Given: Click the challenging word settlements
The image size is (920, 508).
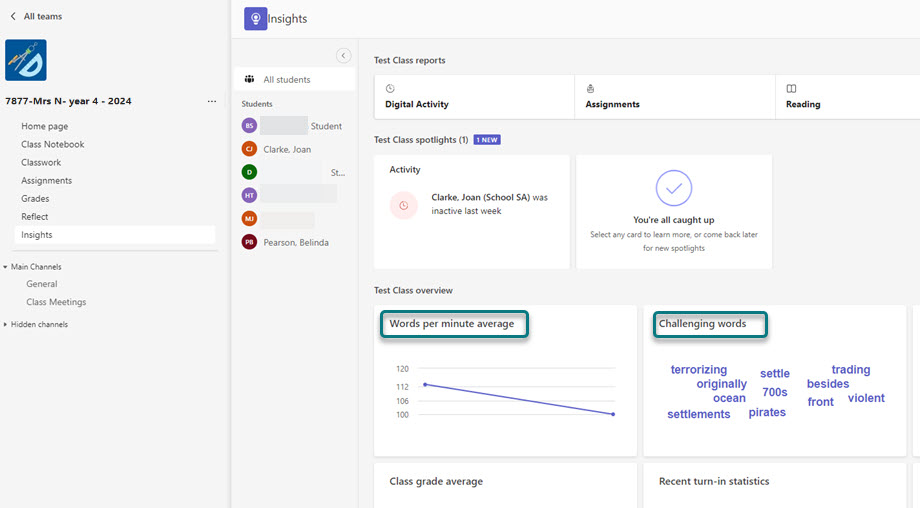Looking at the screenshot, I should click(x=699, y=414).
